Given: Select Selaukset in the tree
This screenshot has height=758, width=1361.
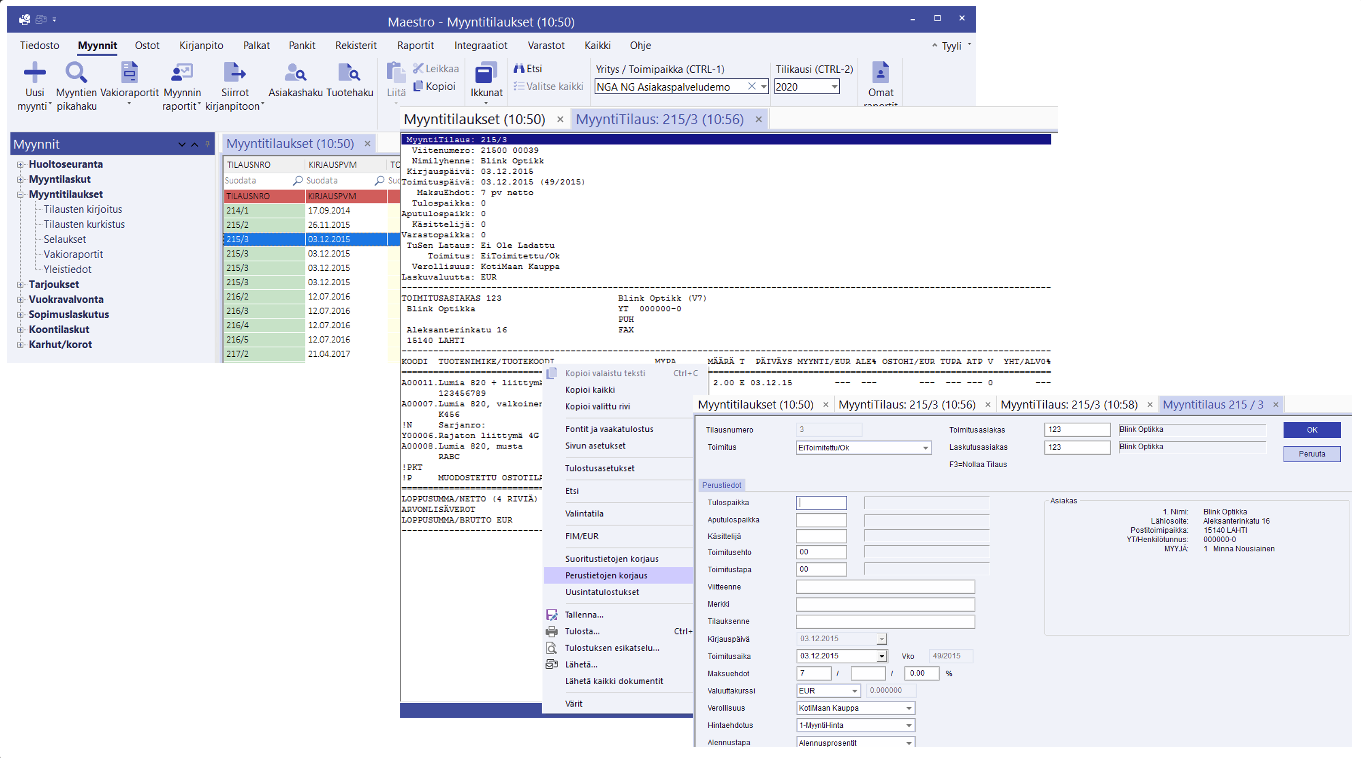Looking at the screenshot, I should pos(65,240).
